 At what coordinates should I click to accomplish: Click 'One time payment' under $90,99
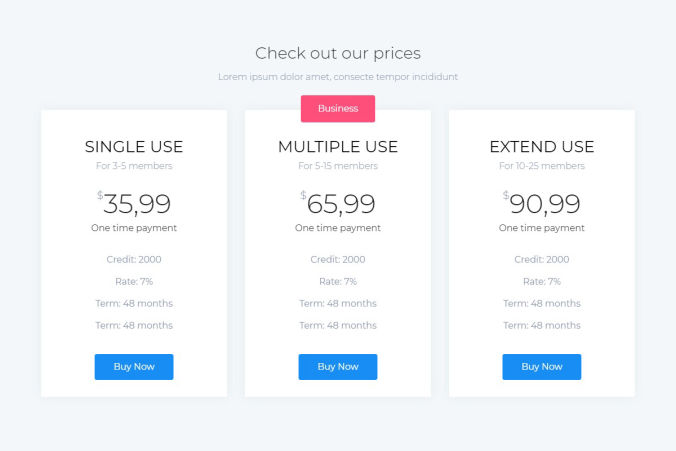[542, 228]
